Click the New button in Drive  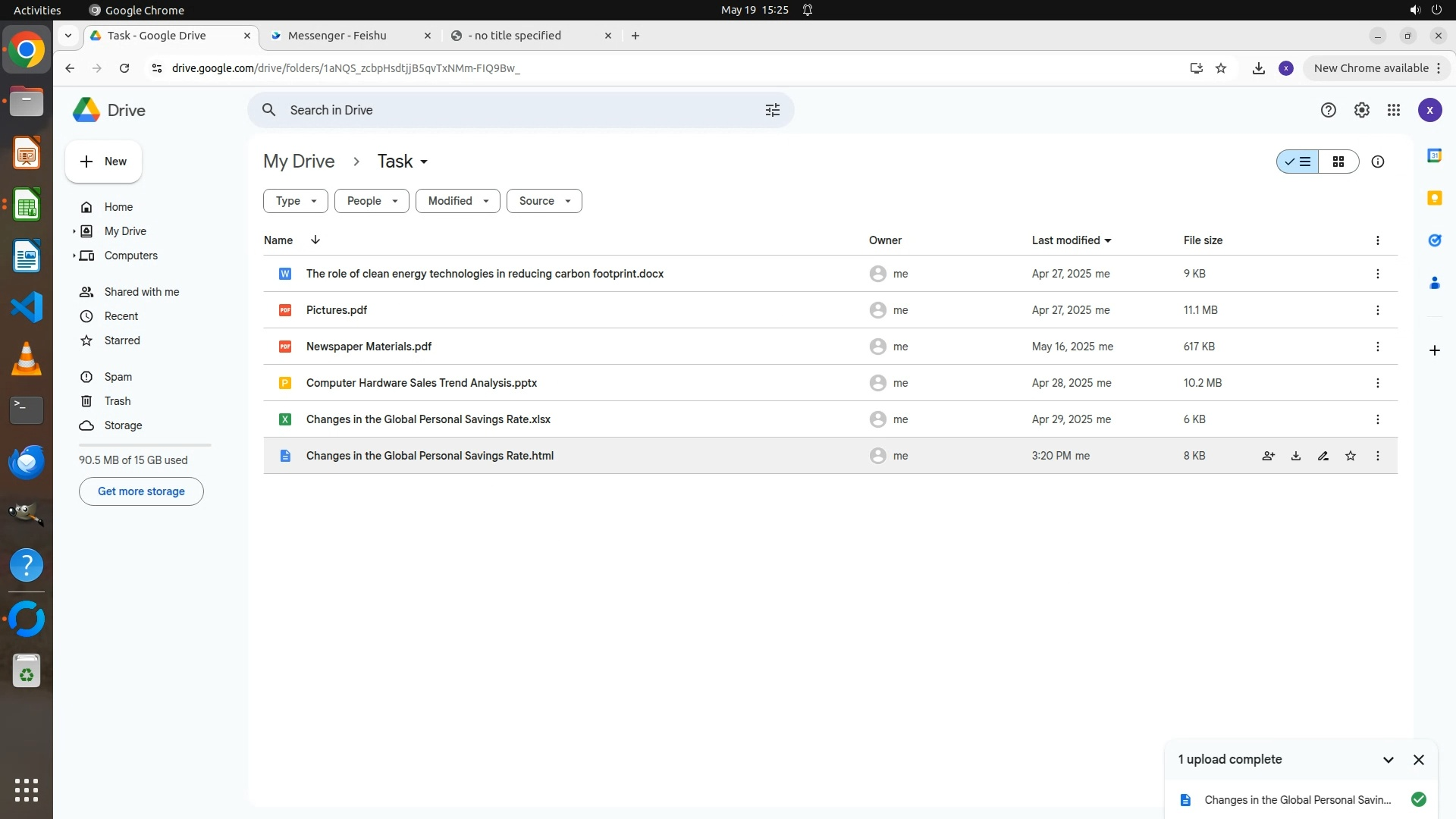tap(104, 162)
